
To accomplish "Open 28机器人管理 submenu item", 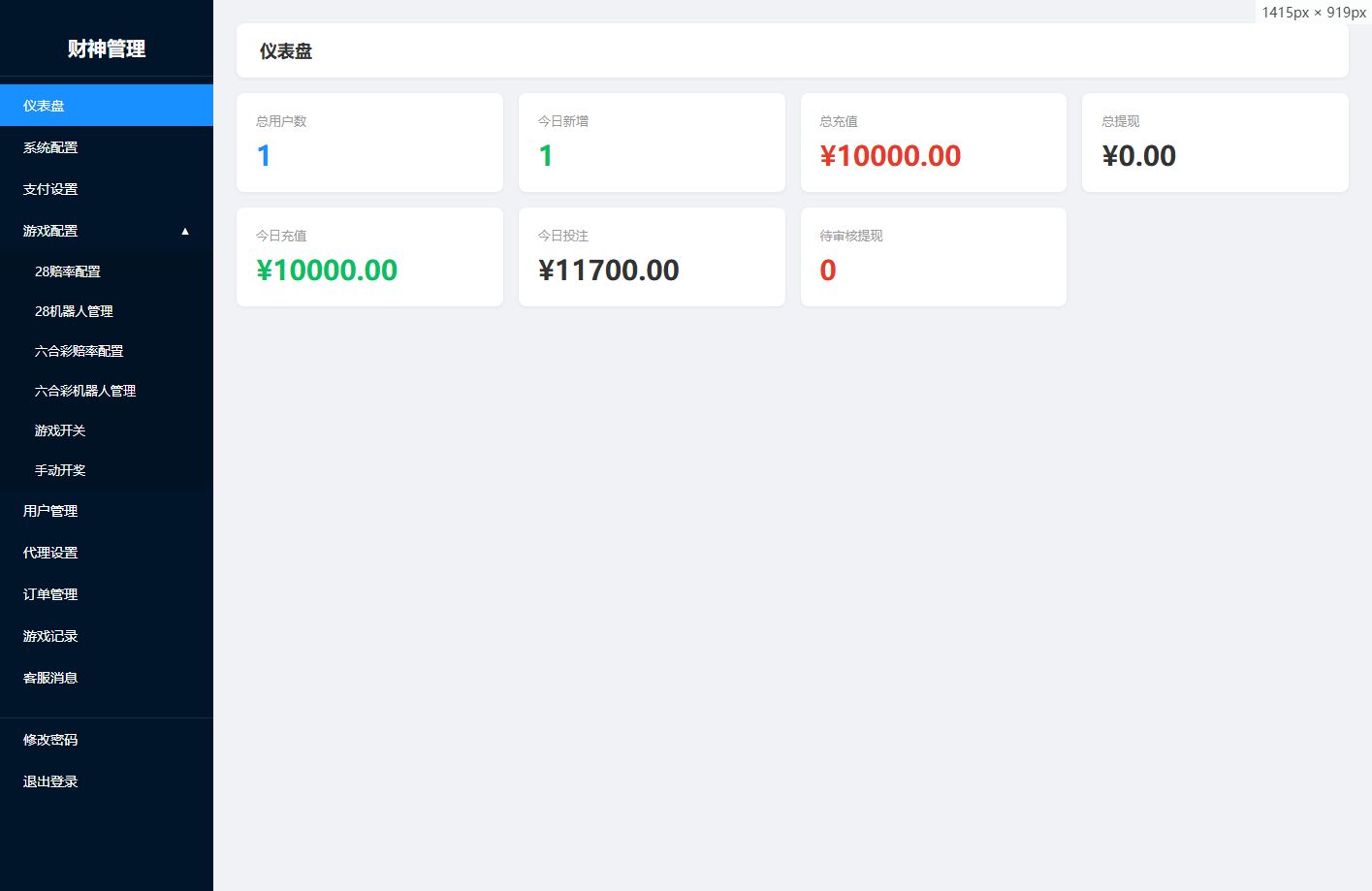I will 107,311.
